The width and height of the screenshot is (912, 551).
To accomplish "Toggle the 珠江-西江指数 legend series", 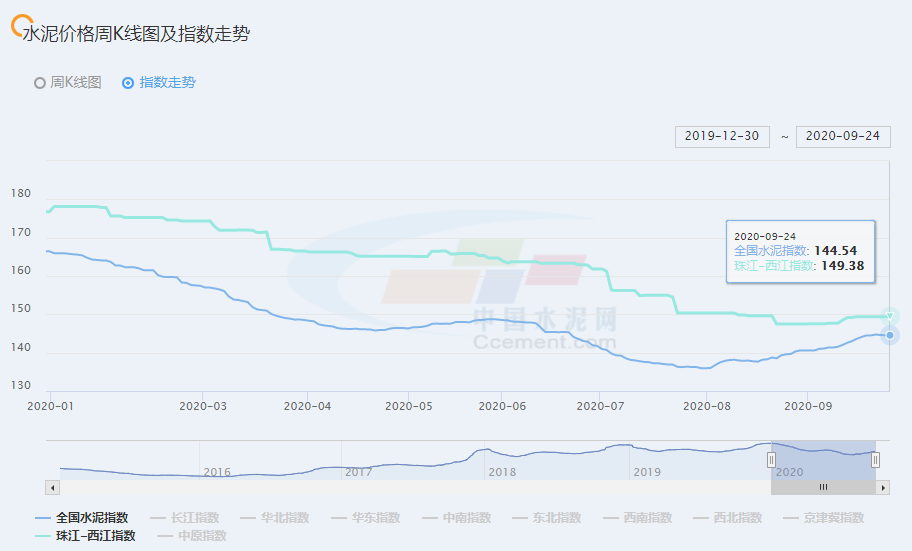I will 85,536.
